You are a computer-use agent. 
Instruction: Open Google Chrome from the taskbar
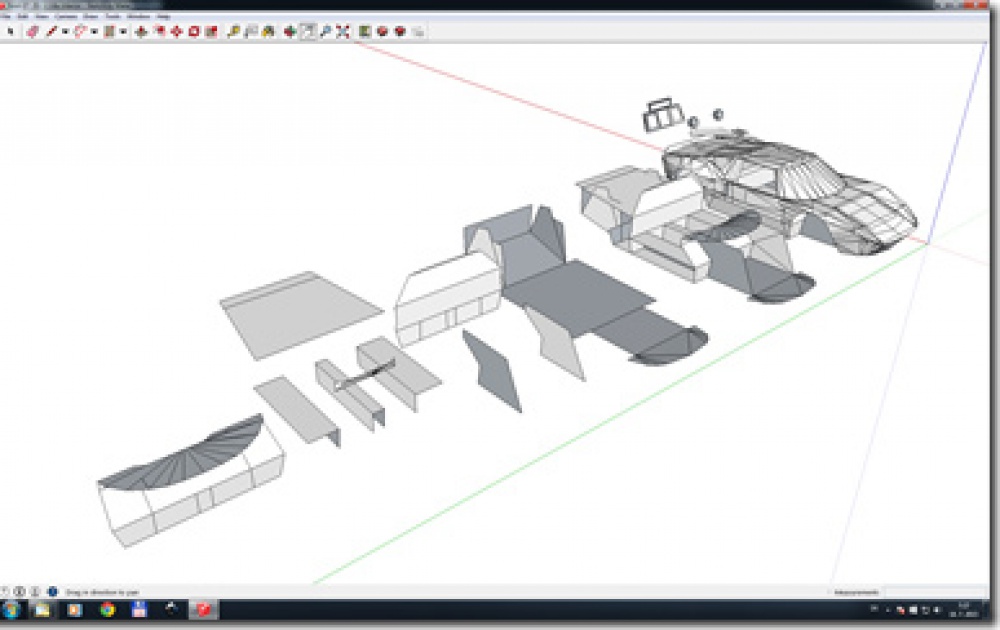click(108, 610)
